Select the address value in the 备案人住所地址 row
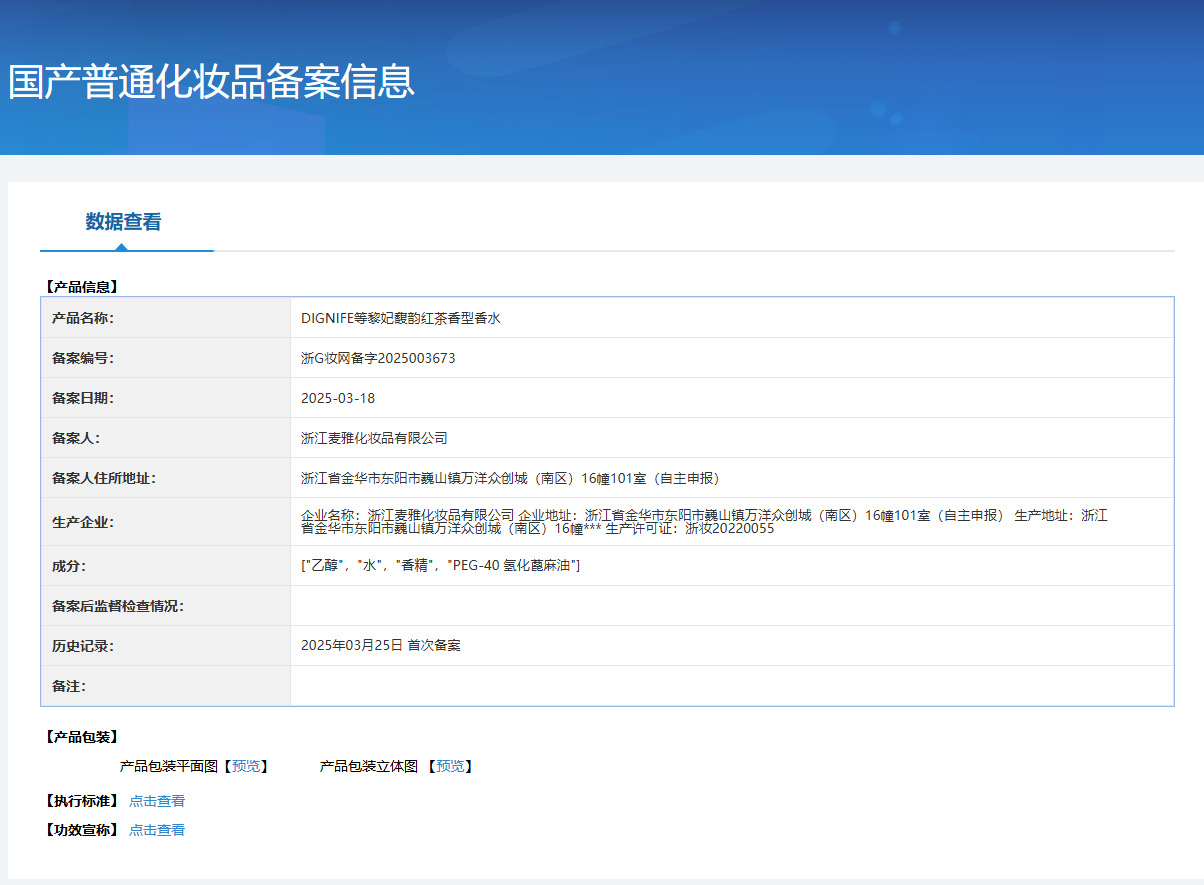The height and width of the screenshot is (885, 1204). [510, 478]
